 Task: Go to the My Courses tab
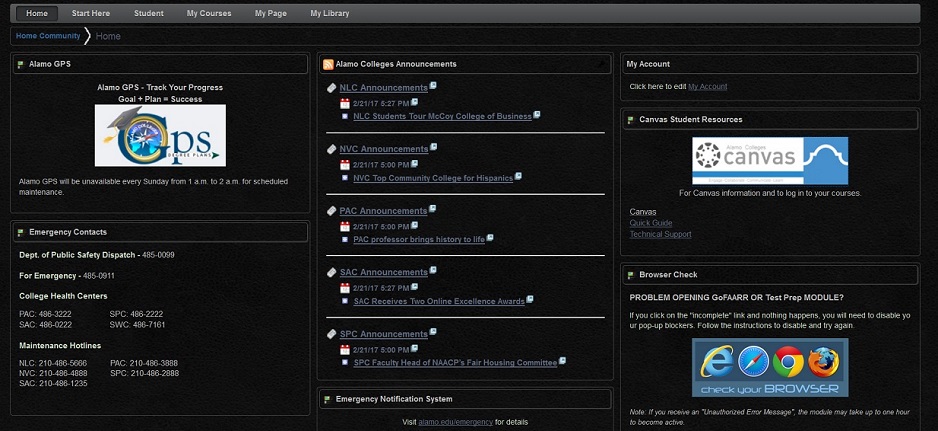point(209,13)
